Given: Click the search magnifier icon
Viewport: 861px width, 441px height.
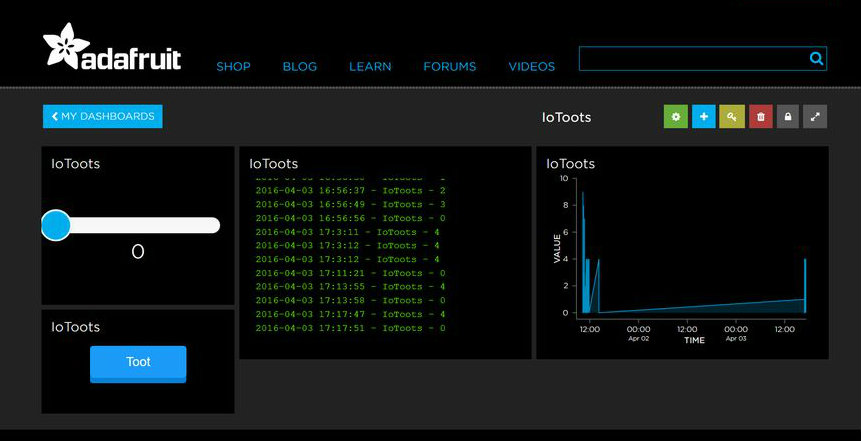Looking at the screenshot, I should [x=816, y=58].
